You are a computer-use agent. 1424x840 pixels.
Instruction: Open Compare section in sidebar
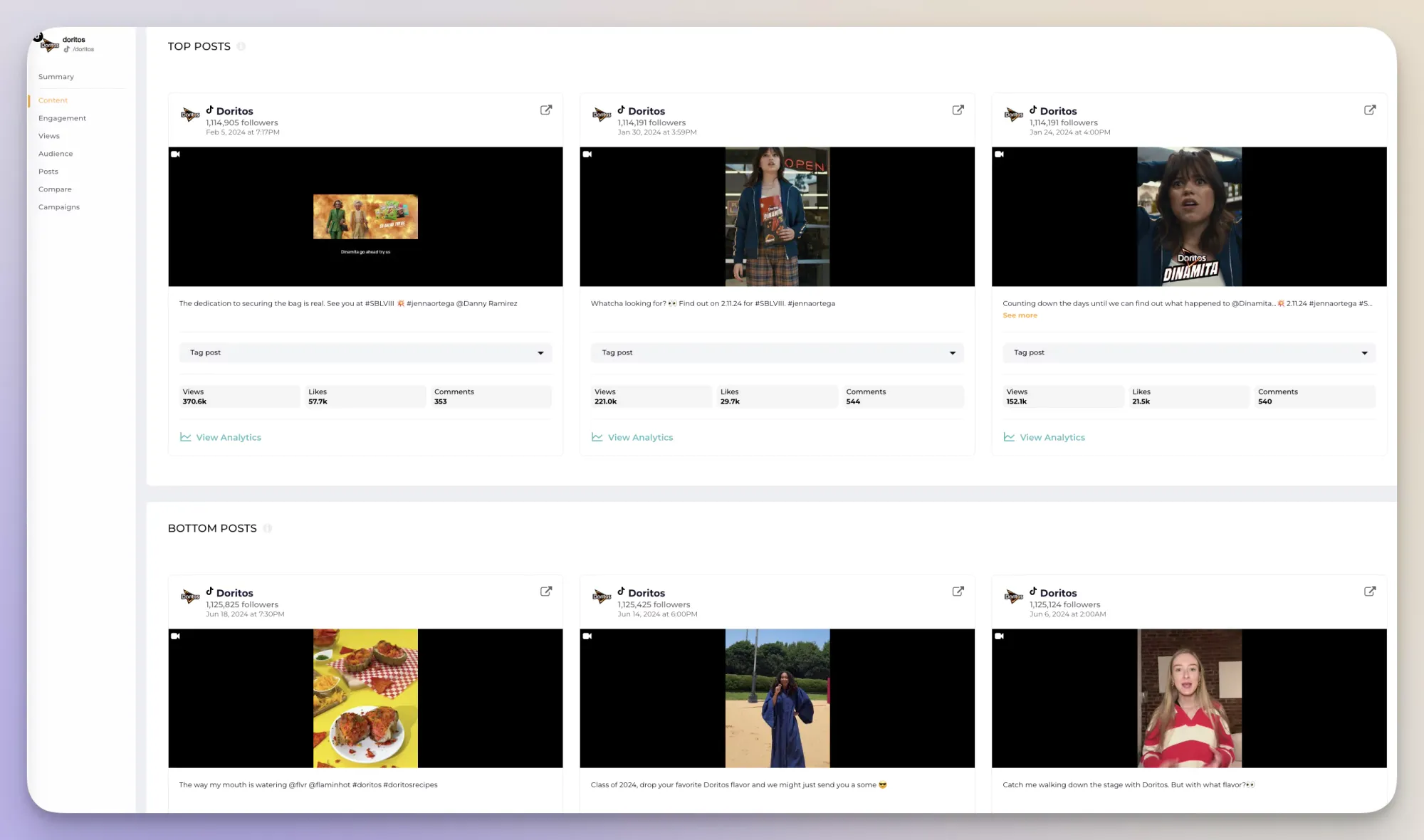55,189
